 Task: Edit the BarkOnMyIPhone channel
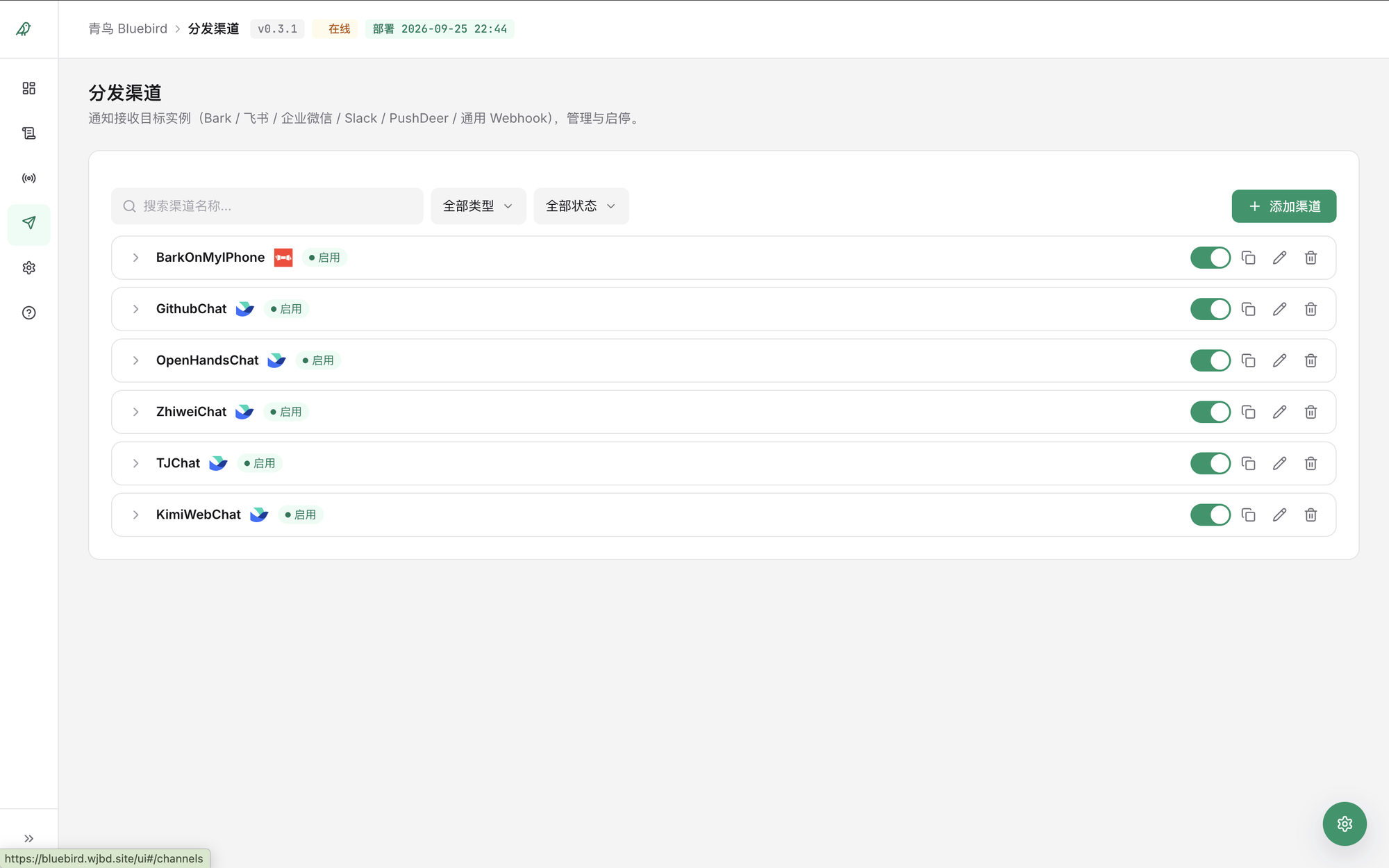coord(1279,258)
